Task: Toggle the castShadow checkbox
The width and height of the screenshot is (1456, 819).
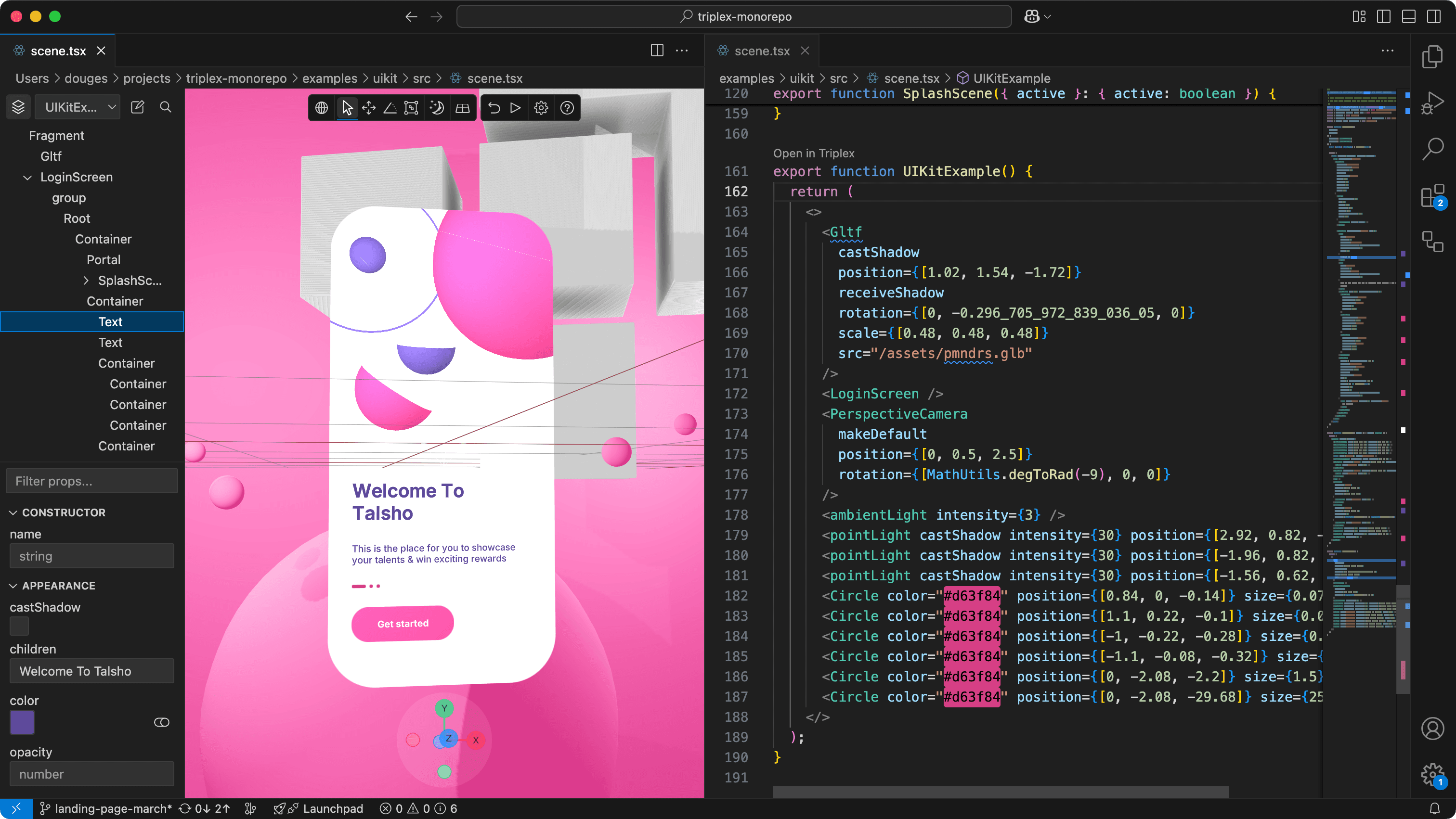Action: pyautogui.click(x=19, y=626)
